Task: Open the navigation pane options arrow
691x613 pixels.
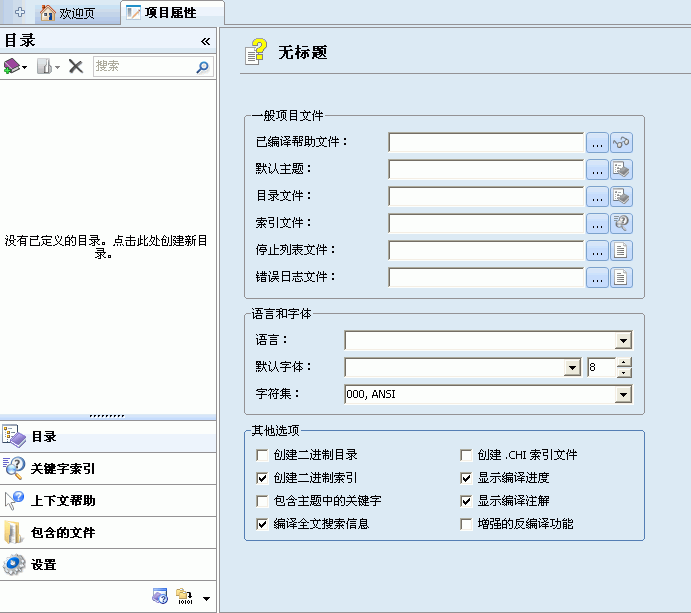Action: point(206,598)
